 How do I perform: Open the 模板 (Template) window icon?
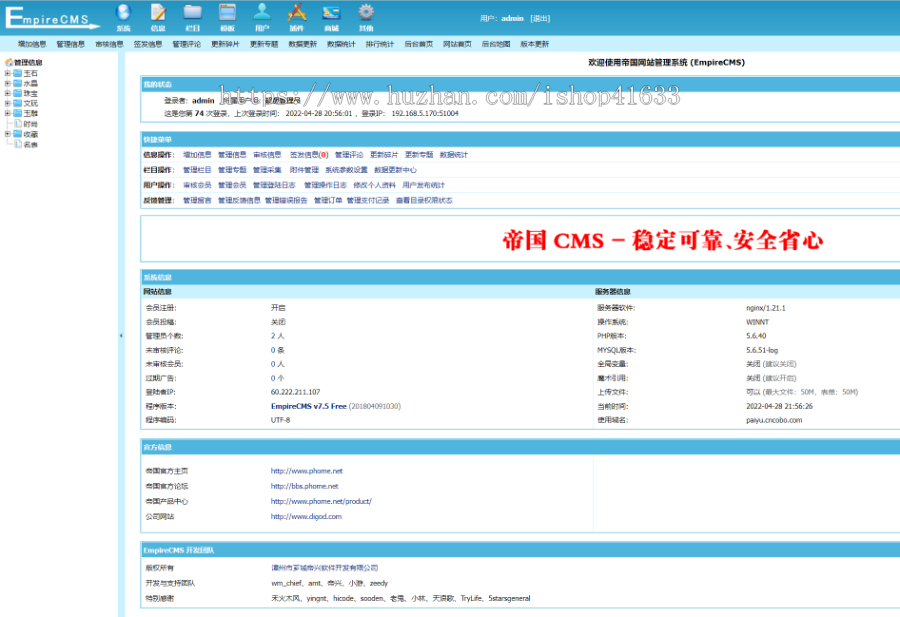point(227,17)
